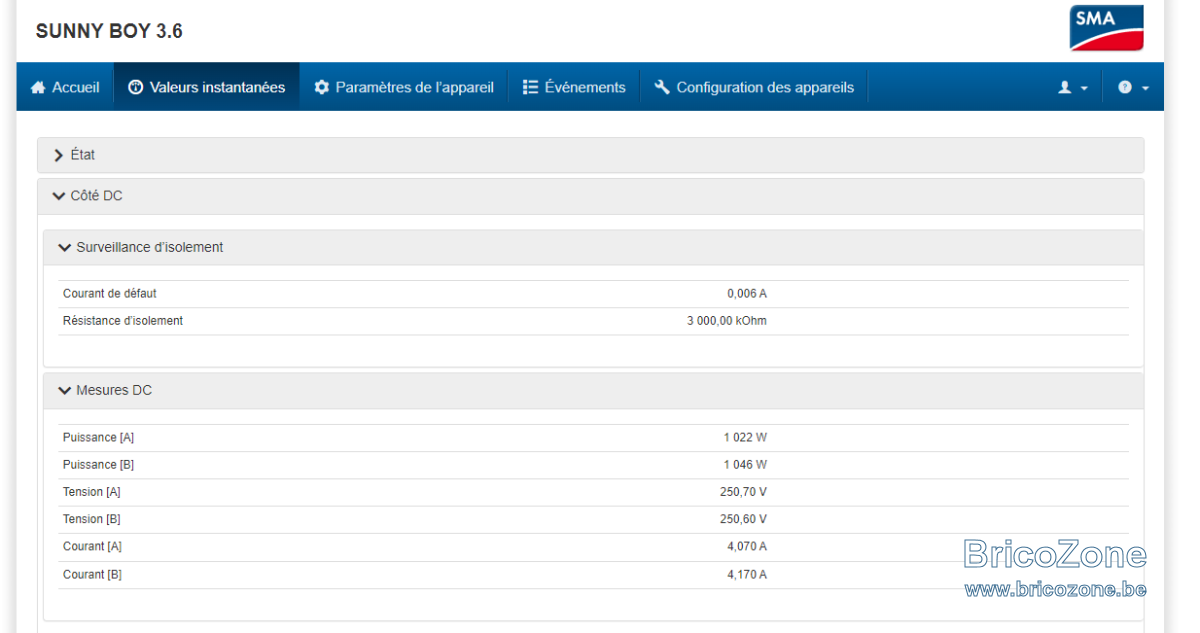This screenshot has width=1200, height=633.
Task: Switch to Valeurs instantanées tab
Action: point(207,87)
